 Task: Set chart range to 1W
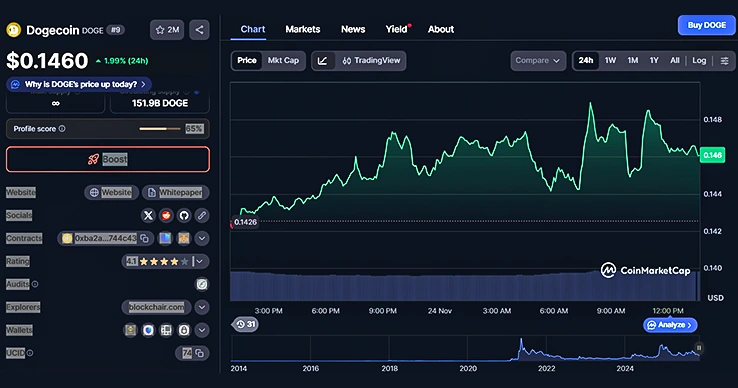(610, 61)
